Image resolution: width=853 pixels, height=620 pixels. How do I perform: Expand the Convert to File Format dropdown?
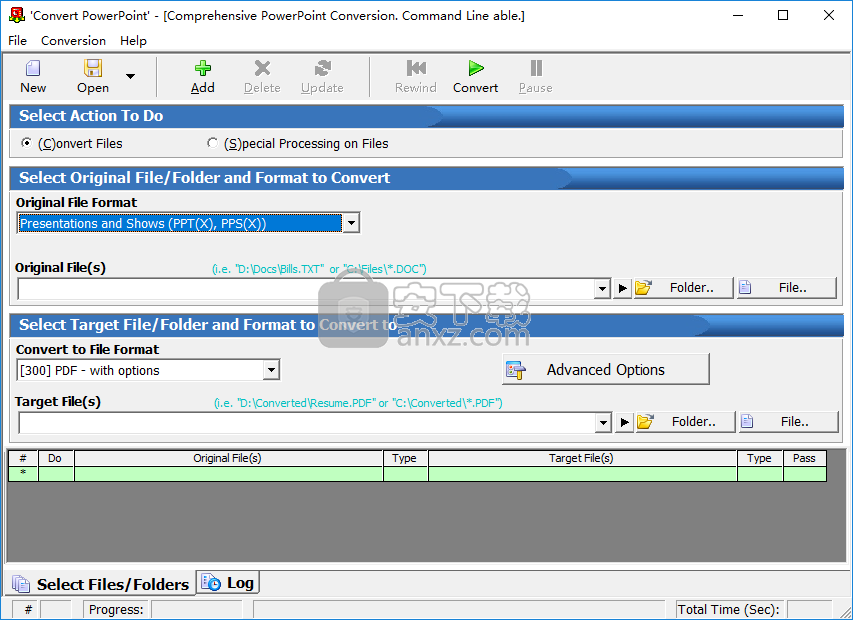point(271,370)
